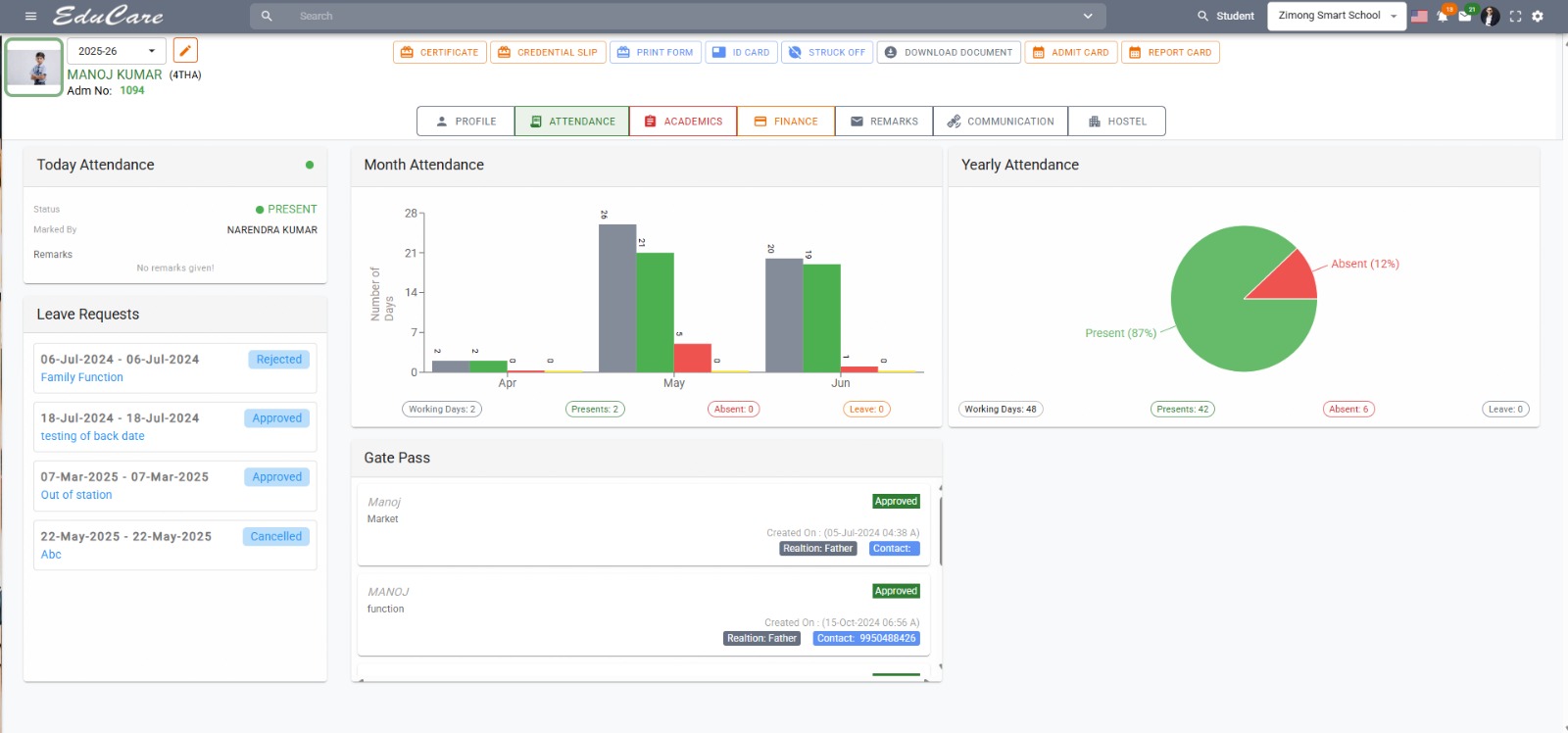Expand the search bar dropdown arrow
Viewport: 1568px width, 733px height.
pos(1087,16)
